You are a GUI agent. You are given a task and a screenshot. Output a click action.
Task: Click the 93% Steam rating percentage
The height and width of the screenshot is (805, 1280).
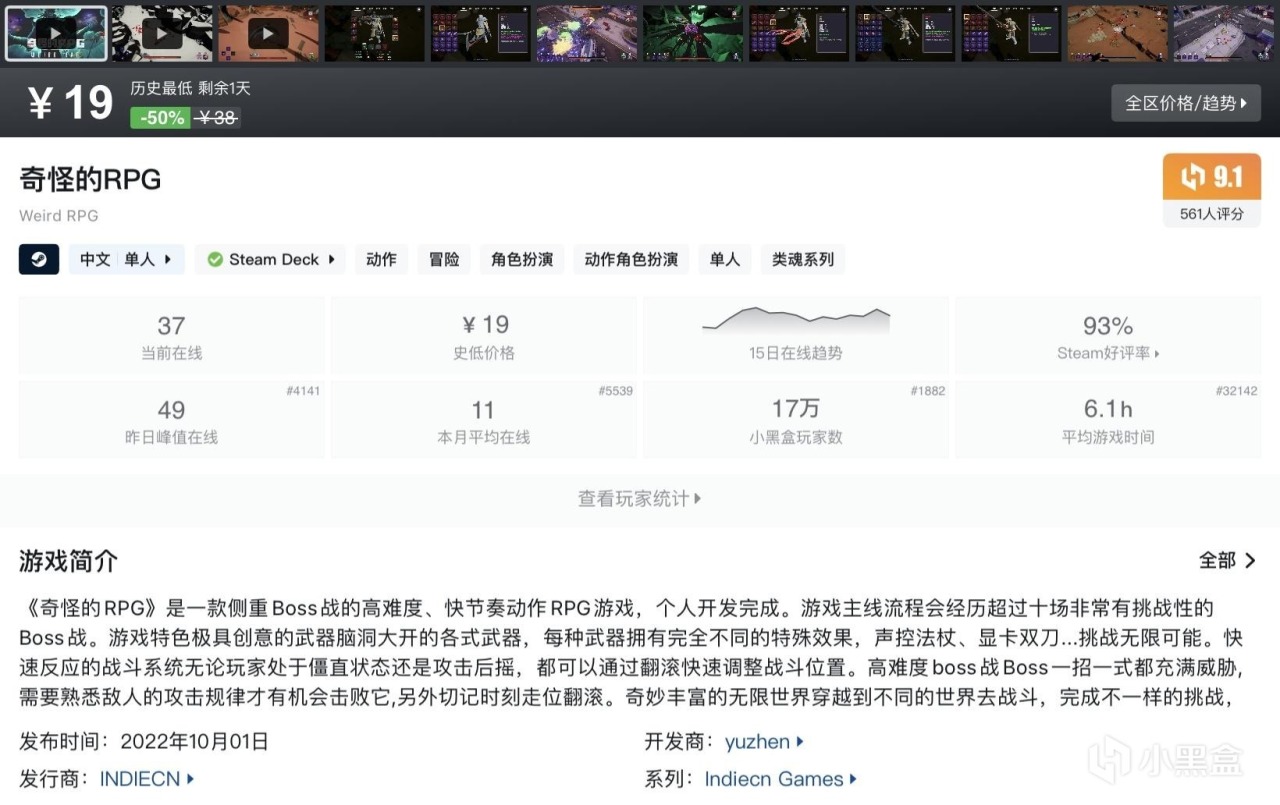click(x=1108, y=326)
